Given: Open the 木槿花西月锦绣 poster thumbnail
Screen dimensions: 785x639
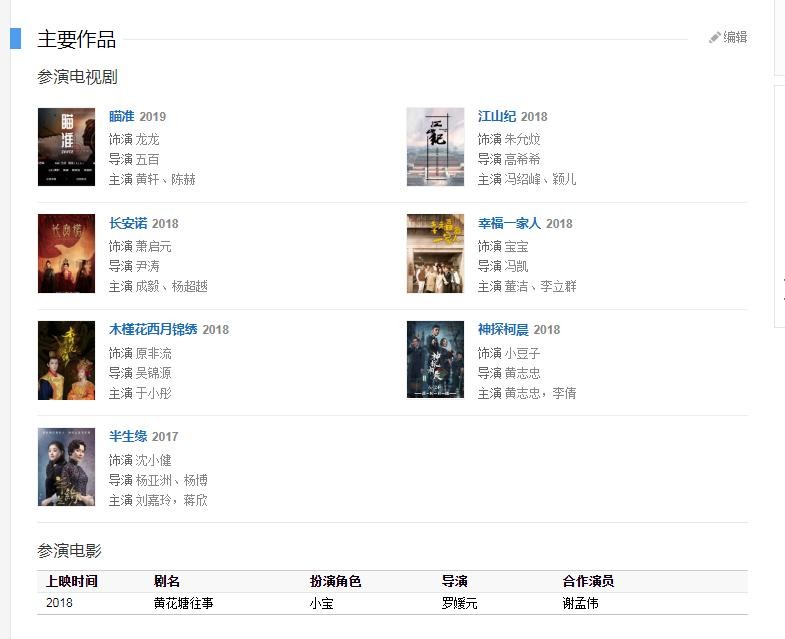Looking at the screenshot, I should (66, 360).
